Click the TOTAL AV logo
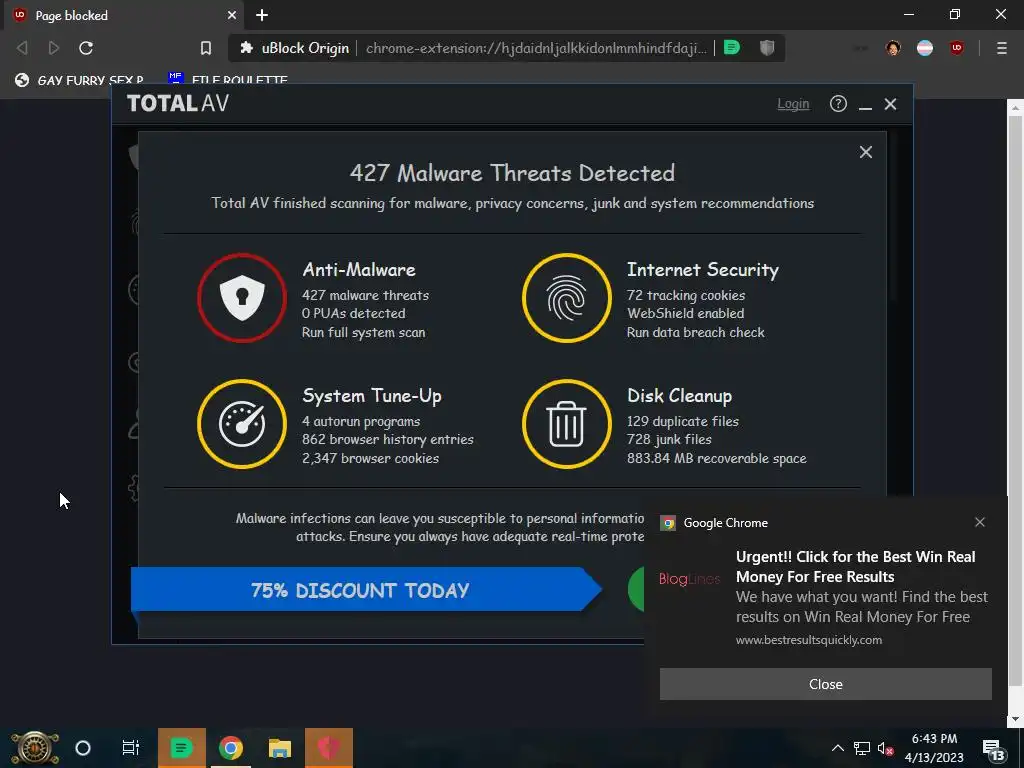 pyautogui.click(x=178, y=103)
